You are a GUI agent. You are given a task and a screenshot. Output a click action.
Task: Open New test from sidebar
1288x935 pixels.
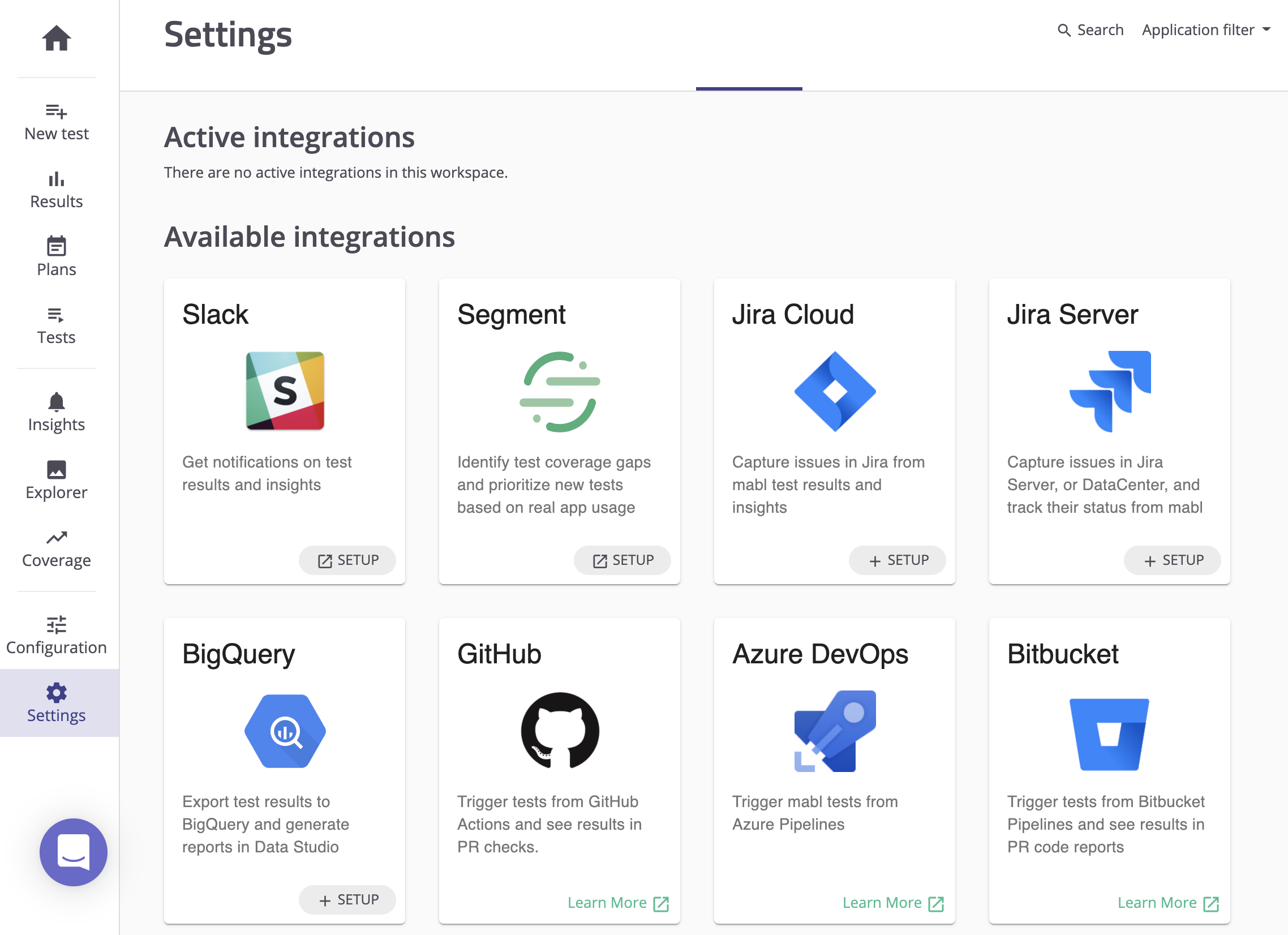(x=56, y=122)
